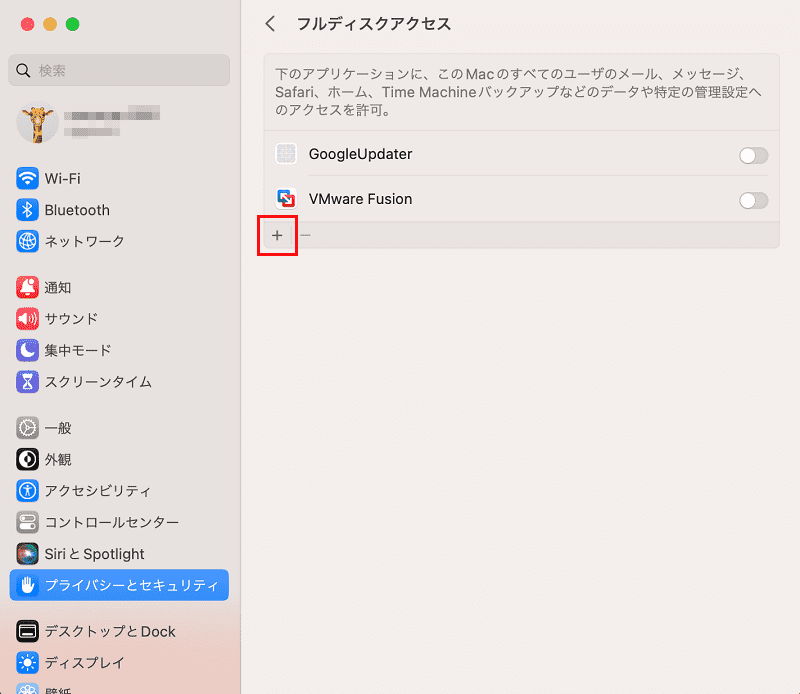Toggle VMware Fusion full disk access
This screenshot has width=800, height=694.
click(754, 201)
